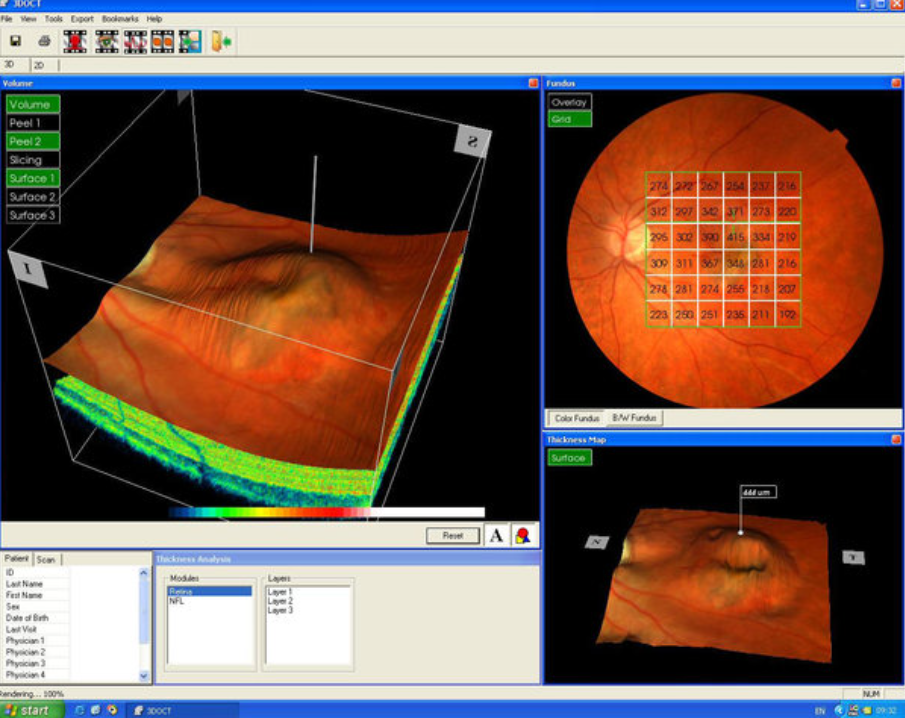
Task: Open the File menu
Action: 6,19
